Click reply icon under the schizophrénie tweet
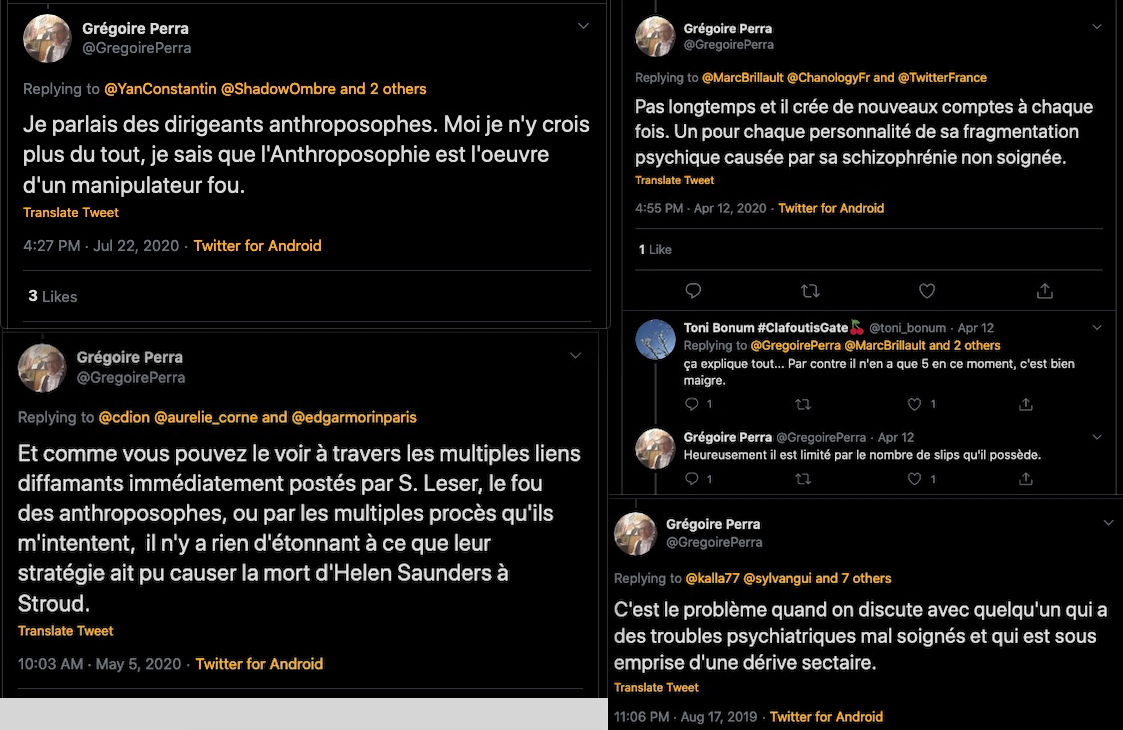 tap(693, 291)
